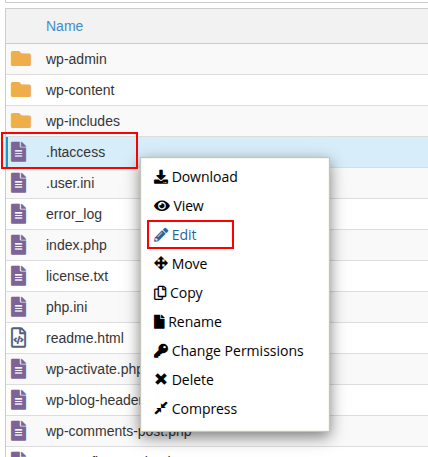Click the index.php file icon

tap(19, 245)
